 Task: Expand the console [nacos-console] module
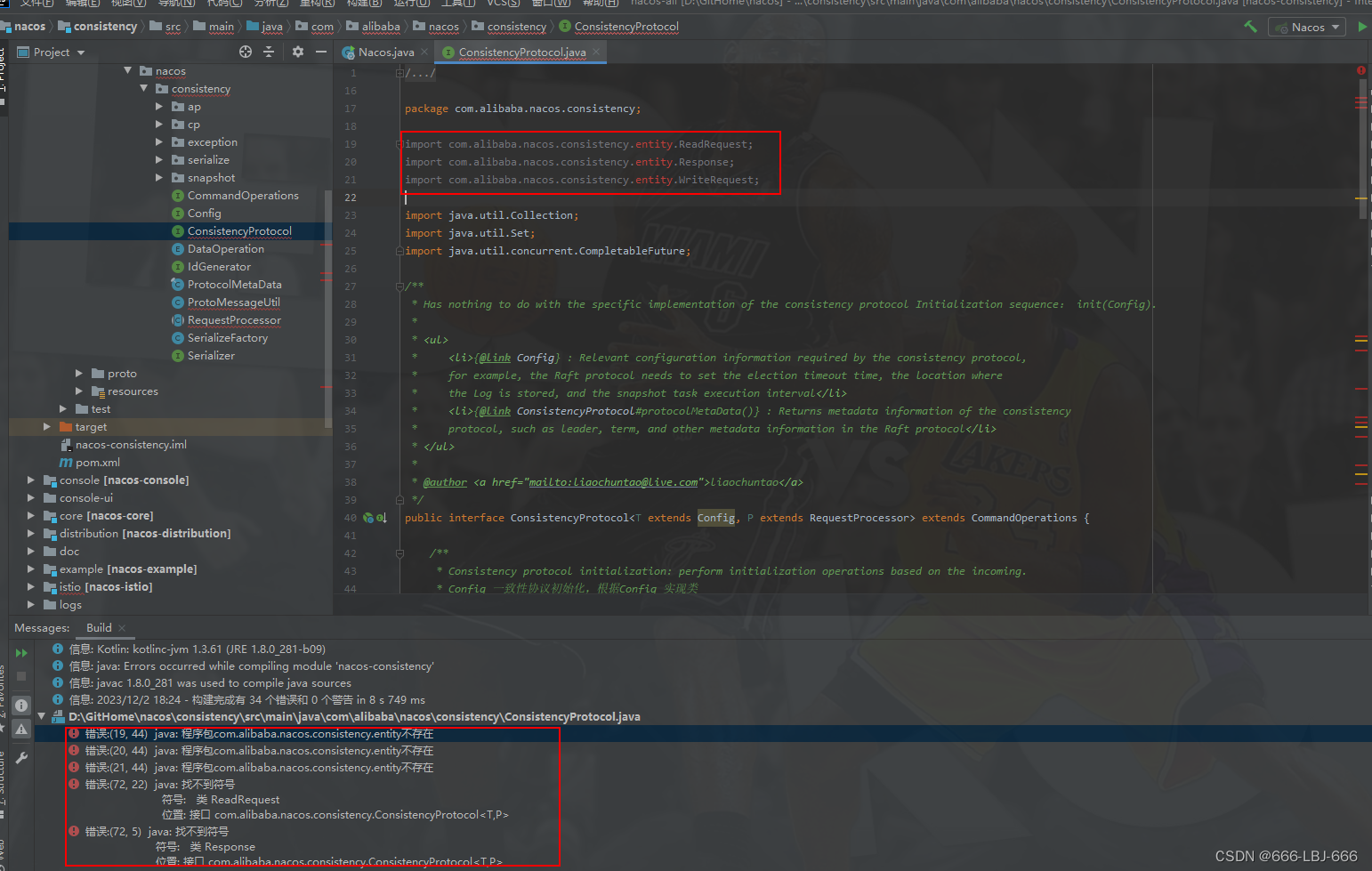31,480
